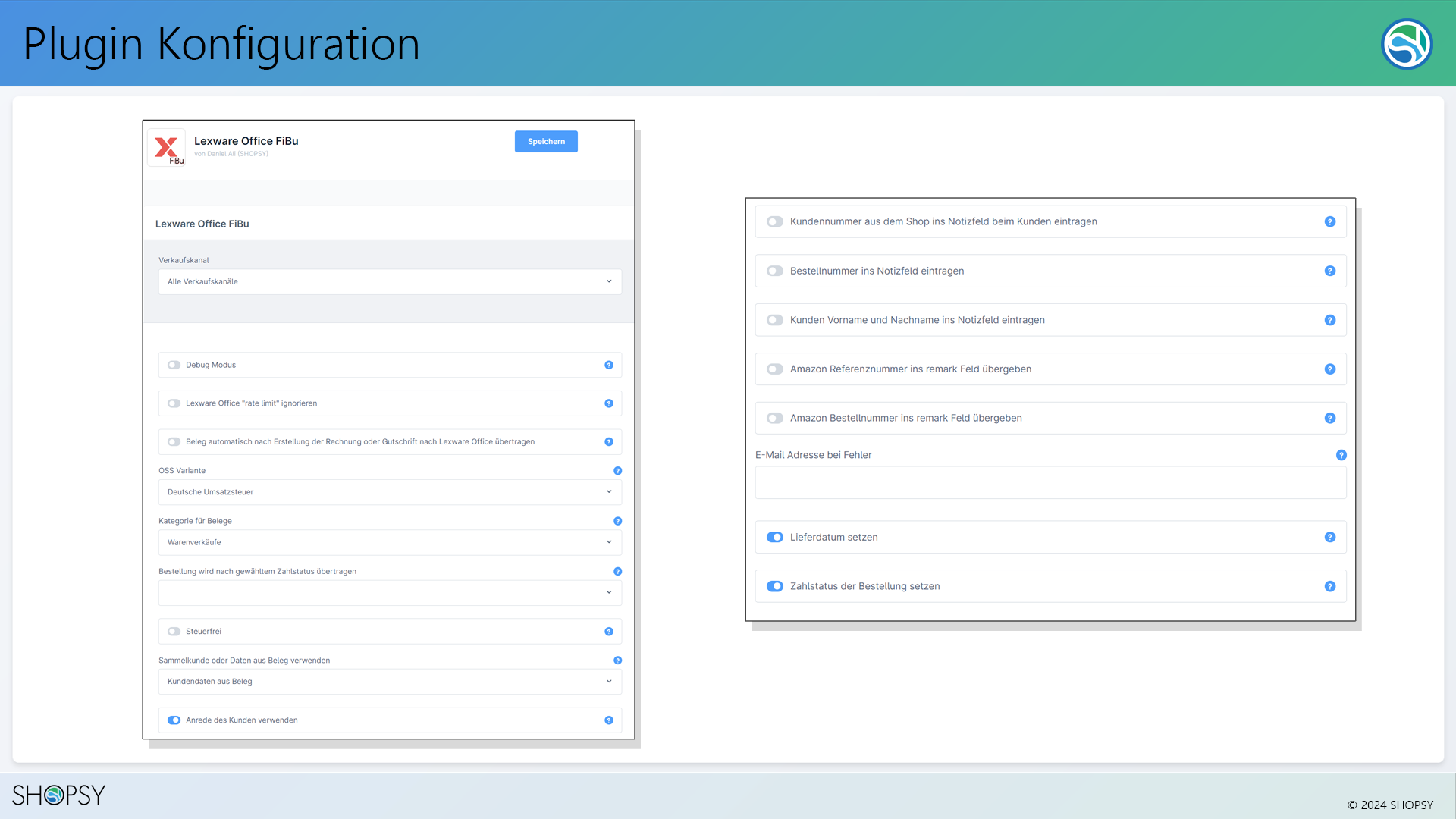The height and width of the screenshot is (819, 1456).
Task: Toggle Amazon Bestellnummer ins remark Feld
Action: click(775, 419)
